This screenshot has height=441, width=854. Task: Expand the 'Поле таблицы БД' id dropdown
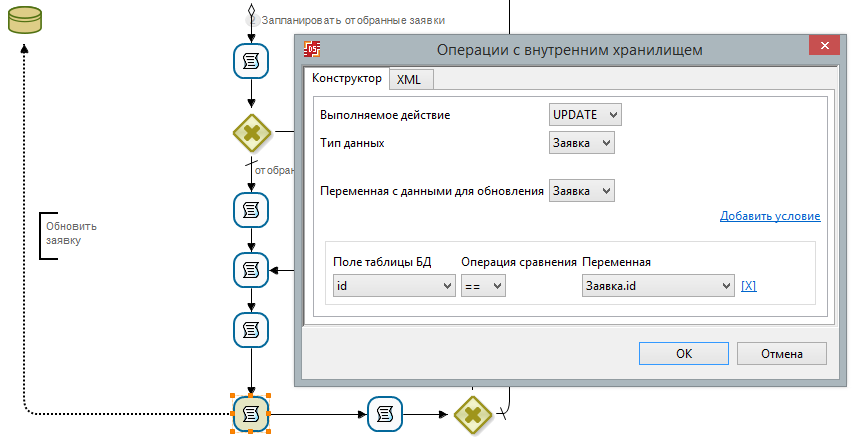point(394,286)
